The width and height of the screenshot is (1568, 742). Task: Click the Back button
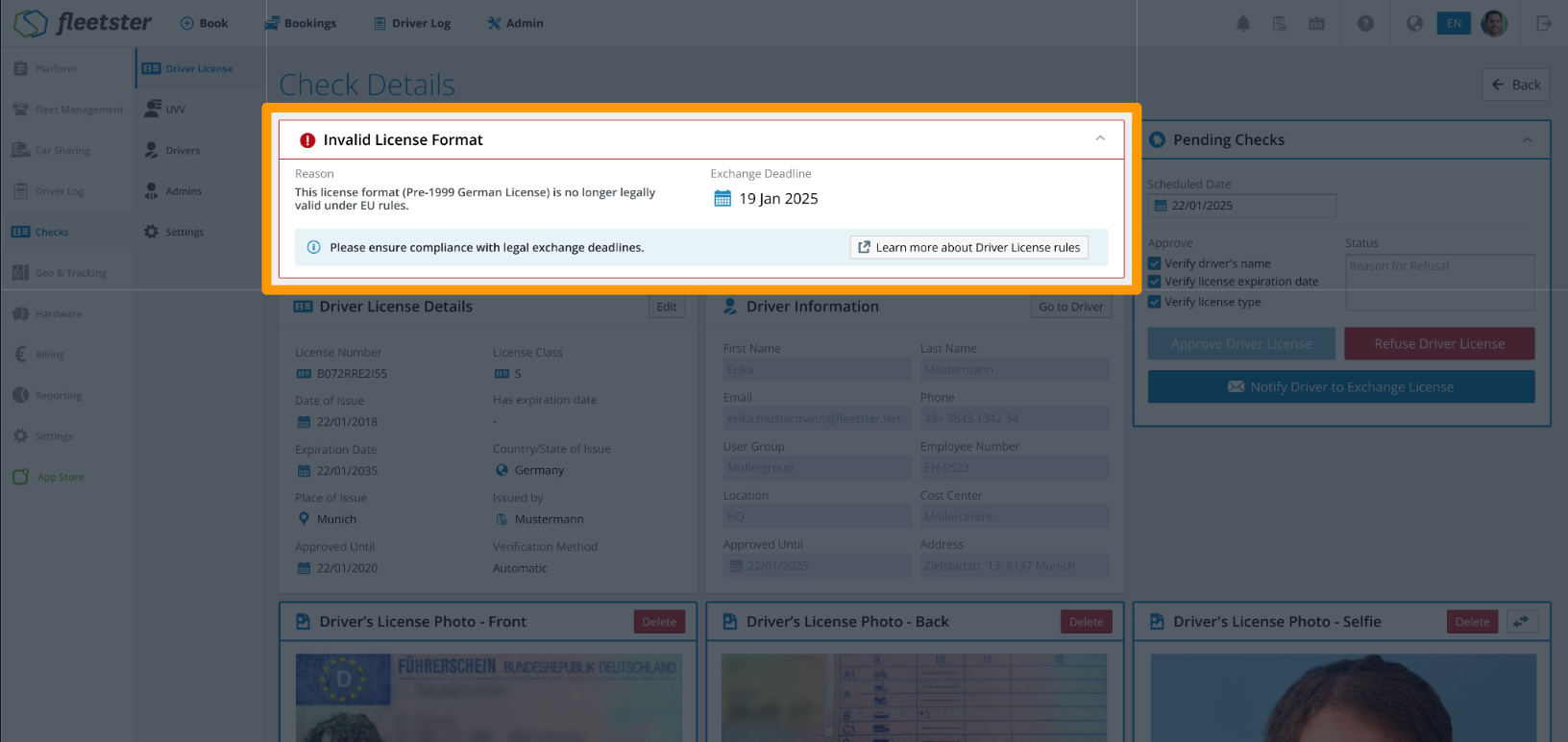[x=1516, y=85]
